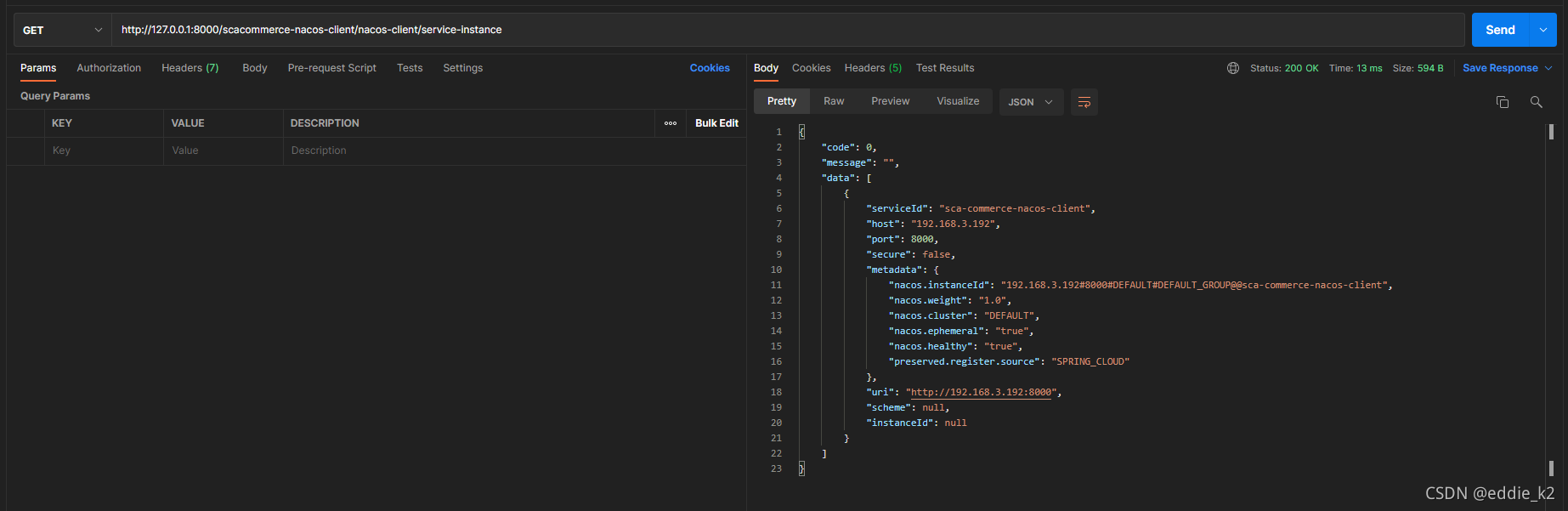
Task: Expand the Save Response chevron
Action: (1548, 68)
